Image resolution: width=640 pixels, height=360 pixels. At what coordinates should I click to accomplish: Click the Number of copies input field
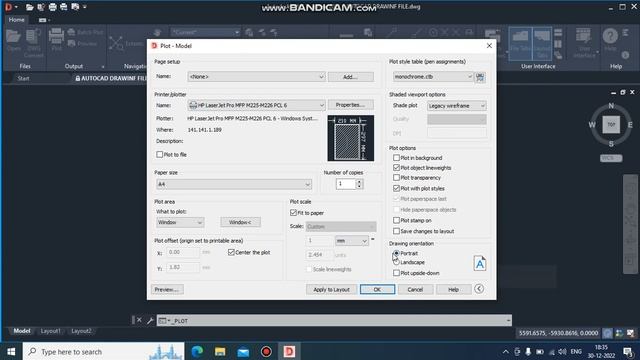346,184
